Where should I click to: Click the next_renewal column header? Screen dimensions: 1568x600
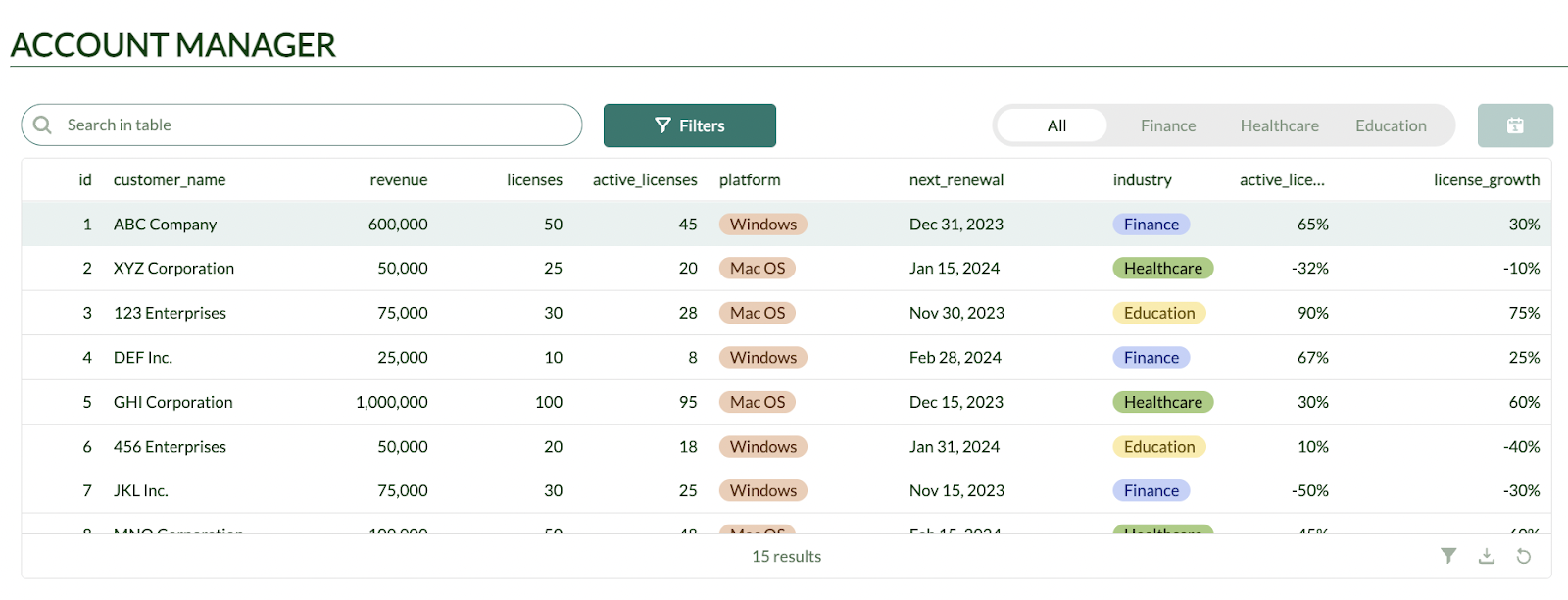tap(956, 179)
